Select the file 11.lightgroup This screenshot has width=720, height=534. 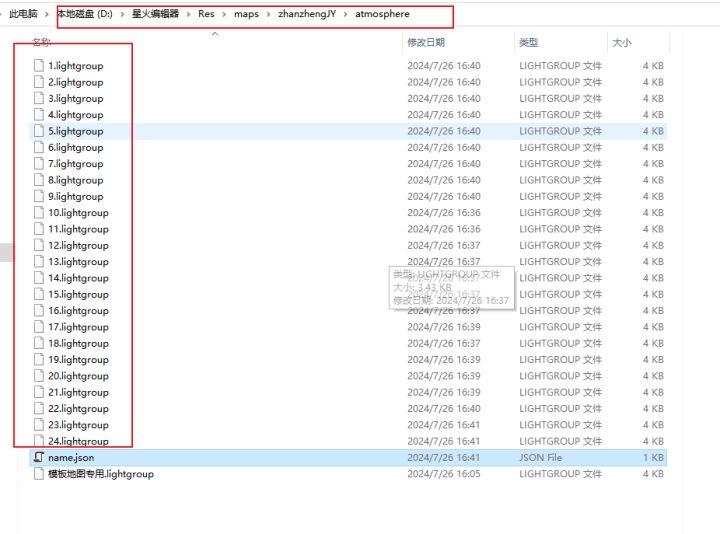point(79,229)
